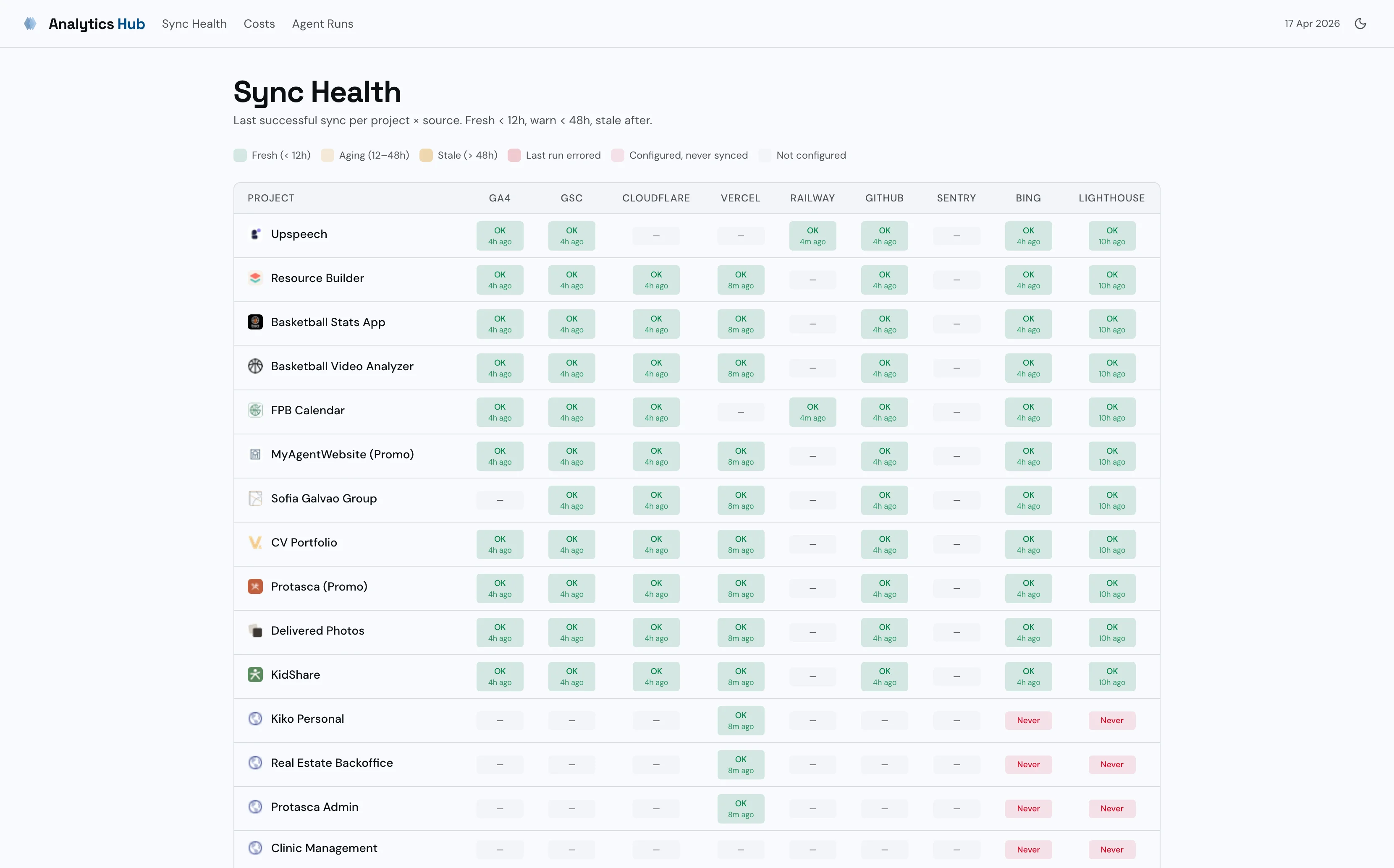Click the KidShare project icon
Screen dimensions: 1394x868
(255, 675)
